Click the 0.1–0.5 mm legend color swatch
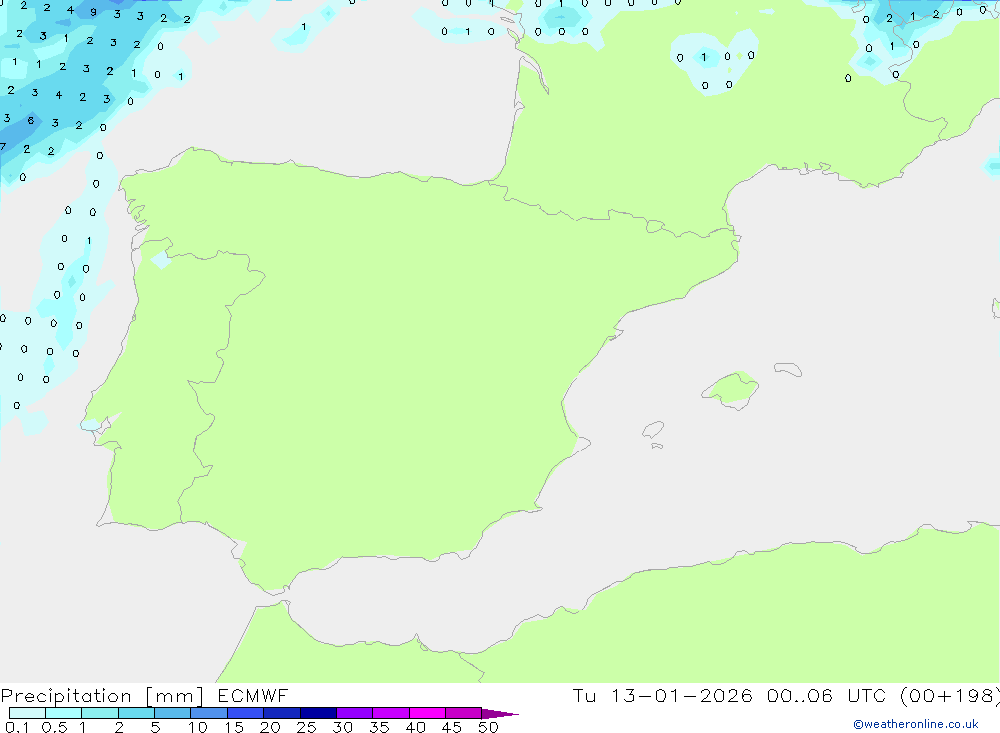1000x733 pixels. 27,713
